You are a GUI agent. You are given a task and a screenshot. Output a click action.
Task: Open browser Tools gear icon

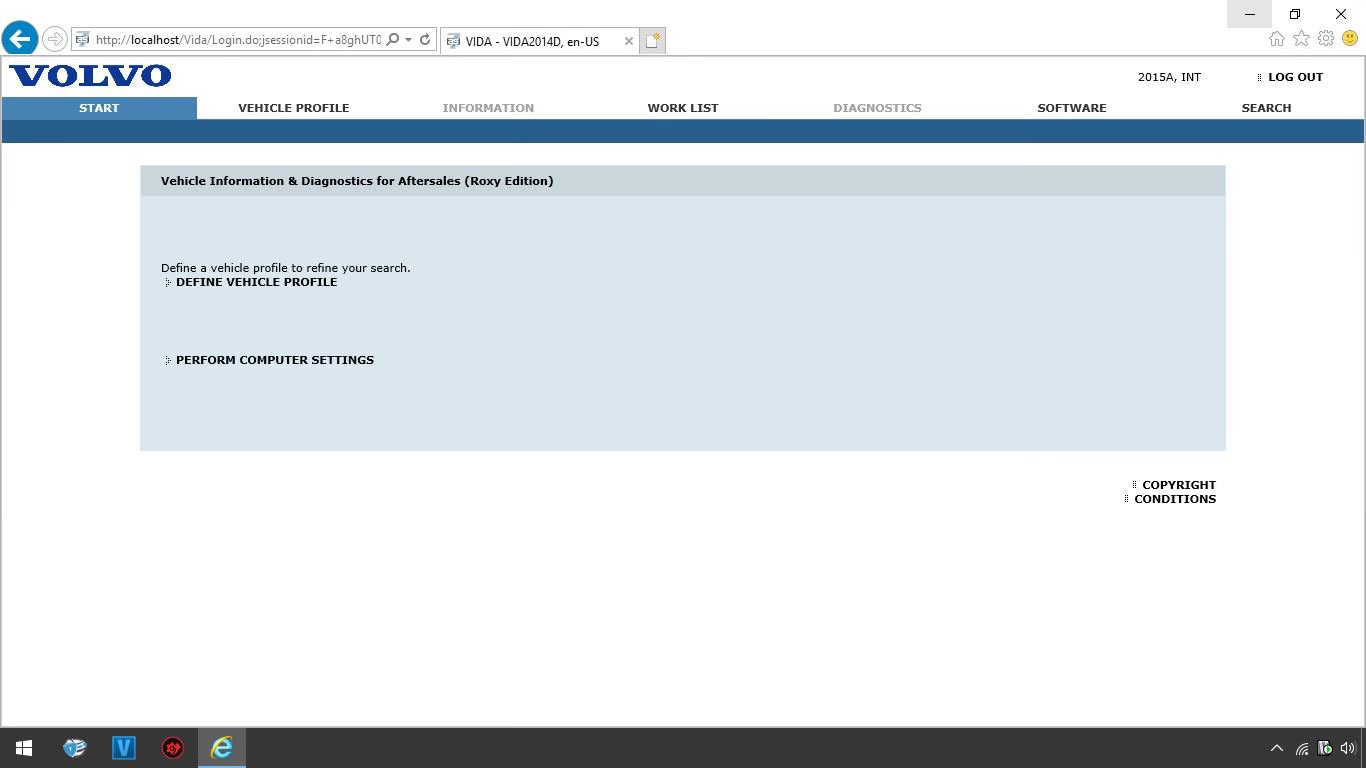click(1326, 39)
